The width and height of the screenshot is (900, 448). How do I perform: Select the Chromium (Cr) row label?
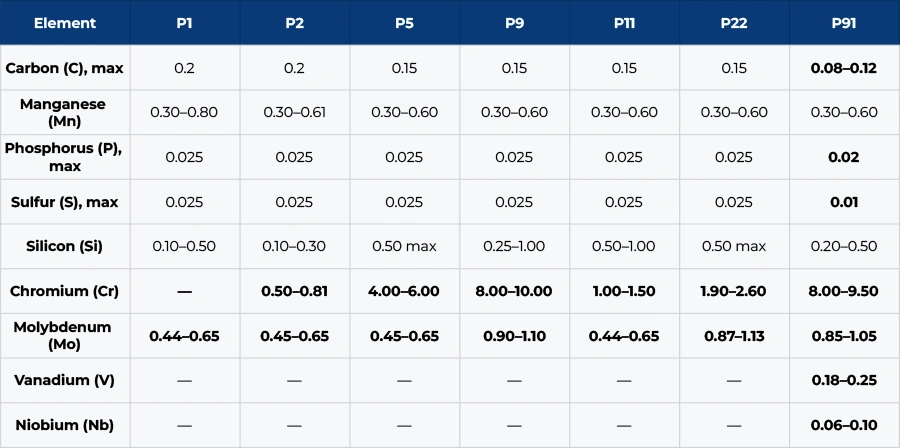tap(64, 291)
